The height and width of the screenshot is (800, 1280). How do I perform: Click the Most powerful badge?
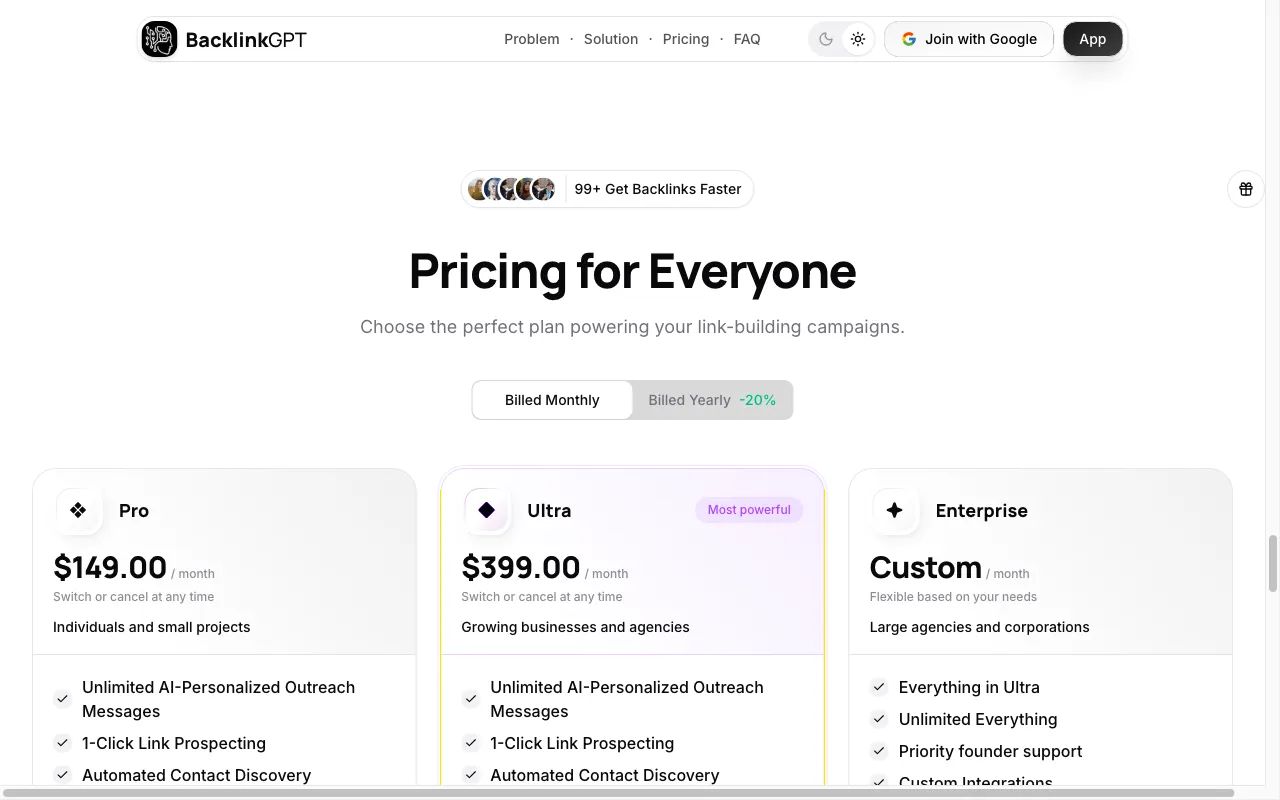pos(749,510)
